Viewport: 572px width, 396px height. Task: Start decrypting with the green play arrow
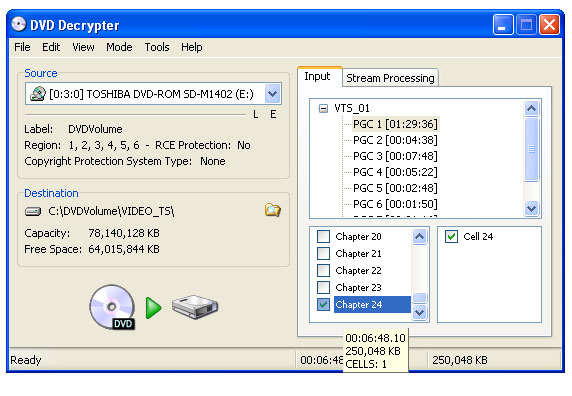tap(153, 308)
